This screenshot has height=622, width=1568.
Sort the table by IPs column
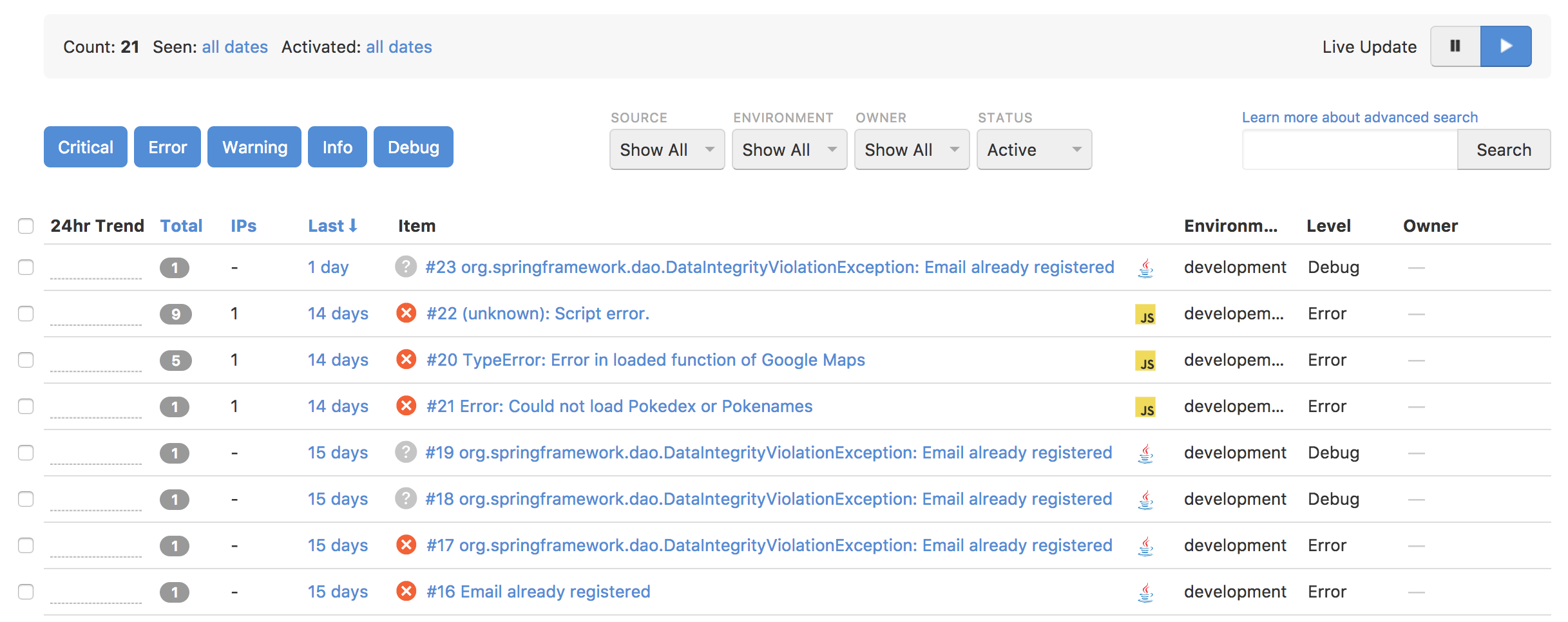point(244,226)
